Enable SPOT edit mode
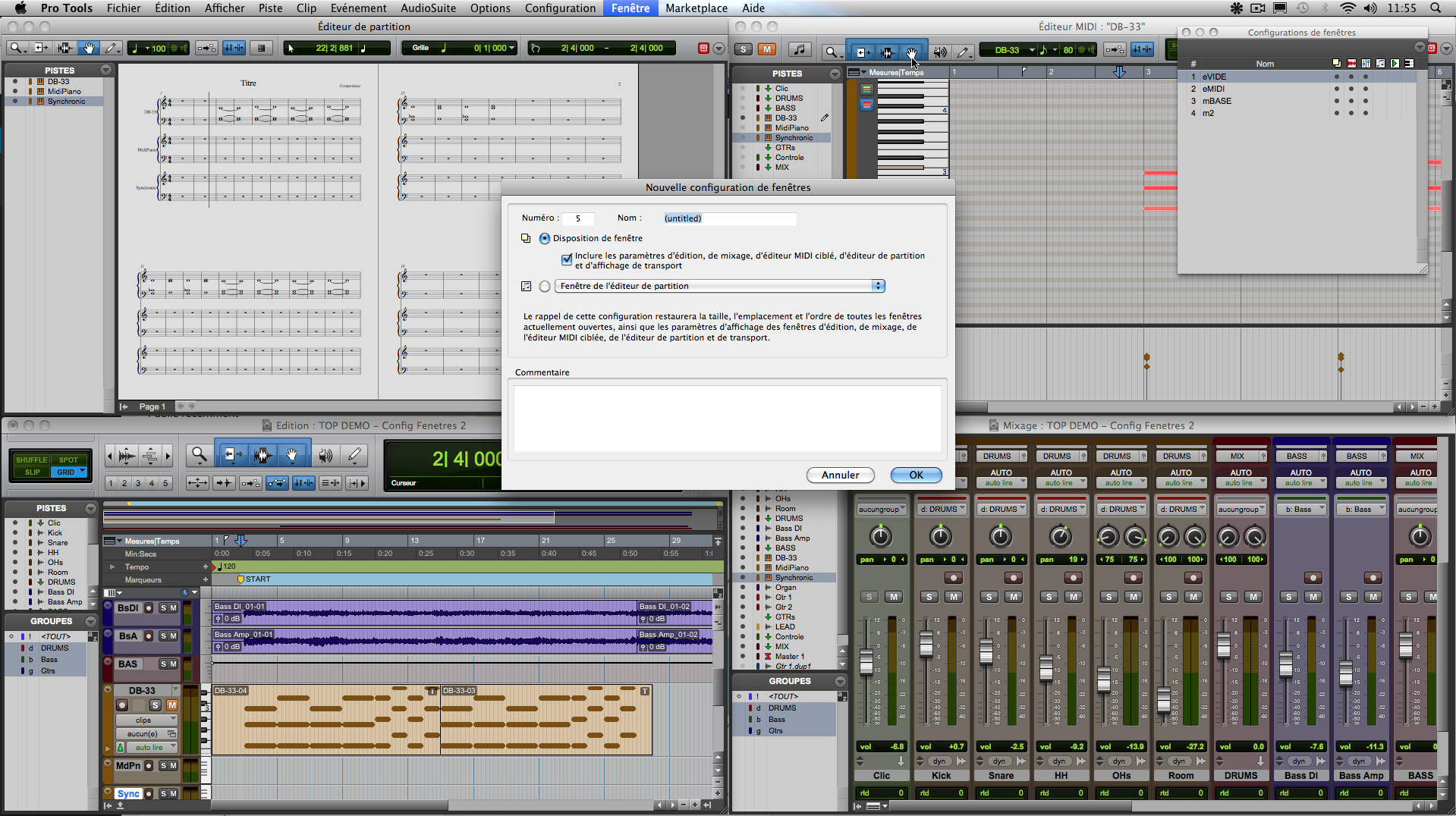Image resolution: width=1456 pixels, height=816 pixels. pos(68,460)
